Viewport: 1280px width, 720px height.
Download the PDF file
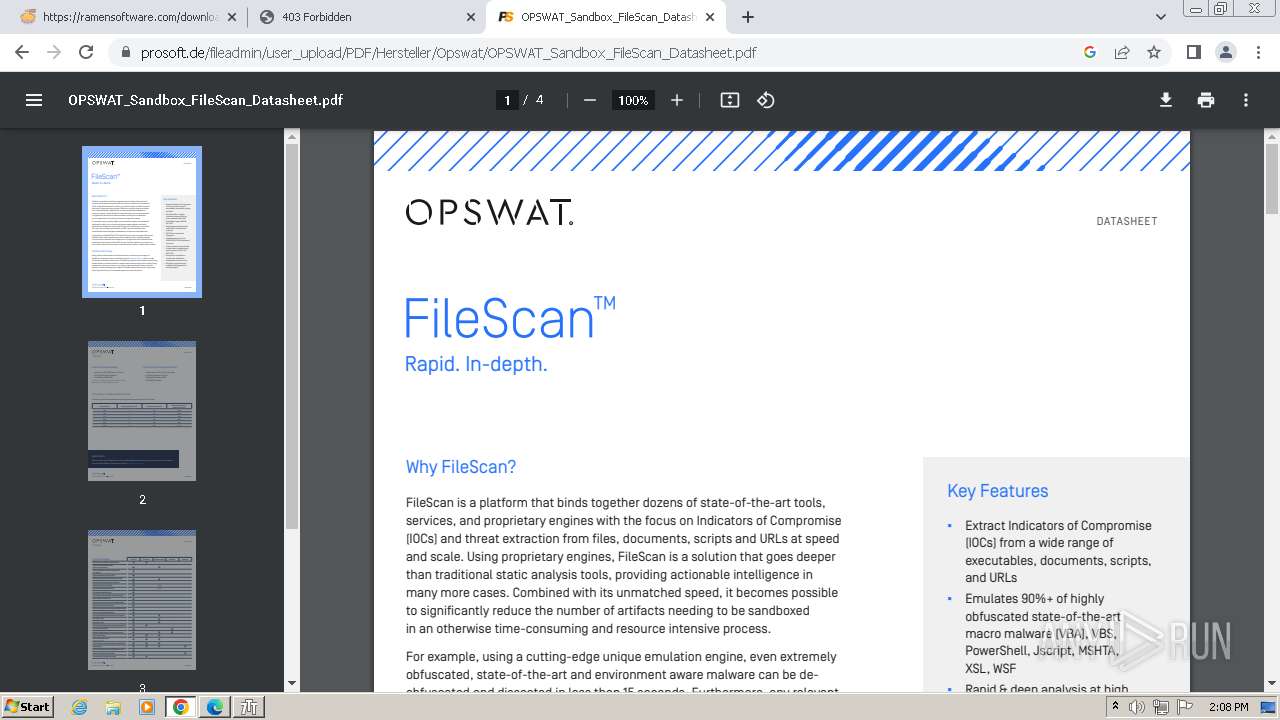pyautogui.click(x=1166, y=100)
